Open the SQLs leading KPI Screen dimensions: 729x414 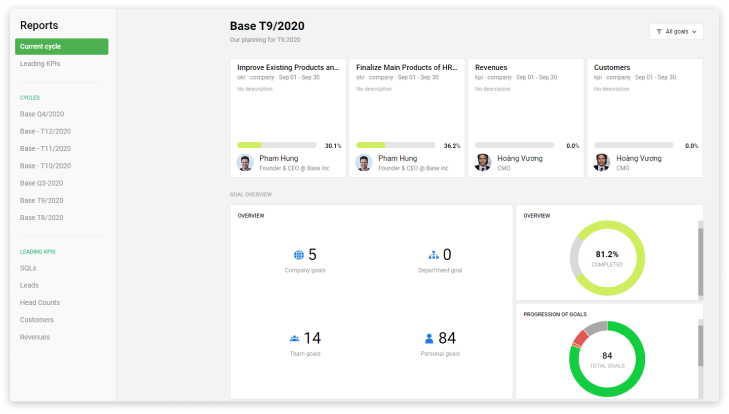coord(28,268)
